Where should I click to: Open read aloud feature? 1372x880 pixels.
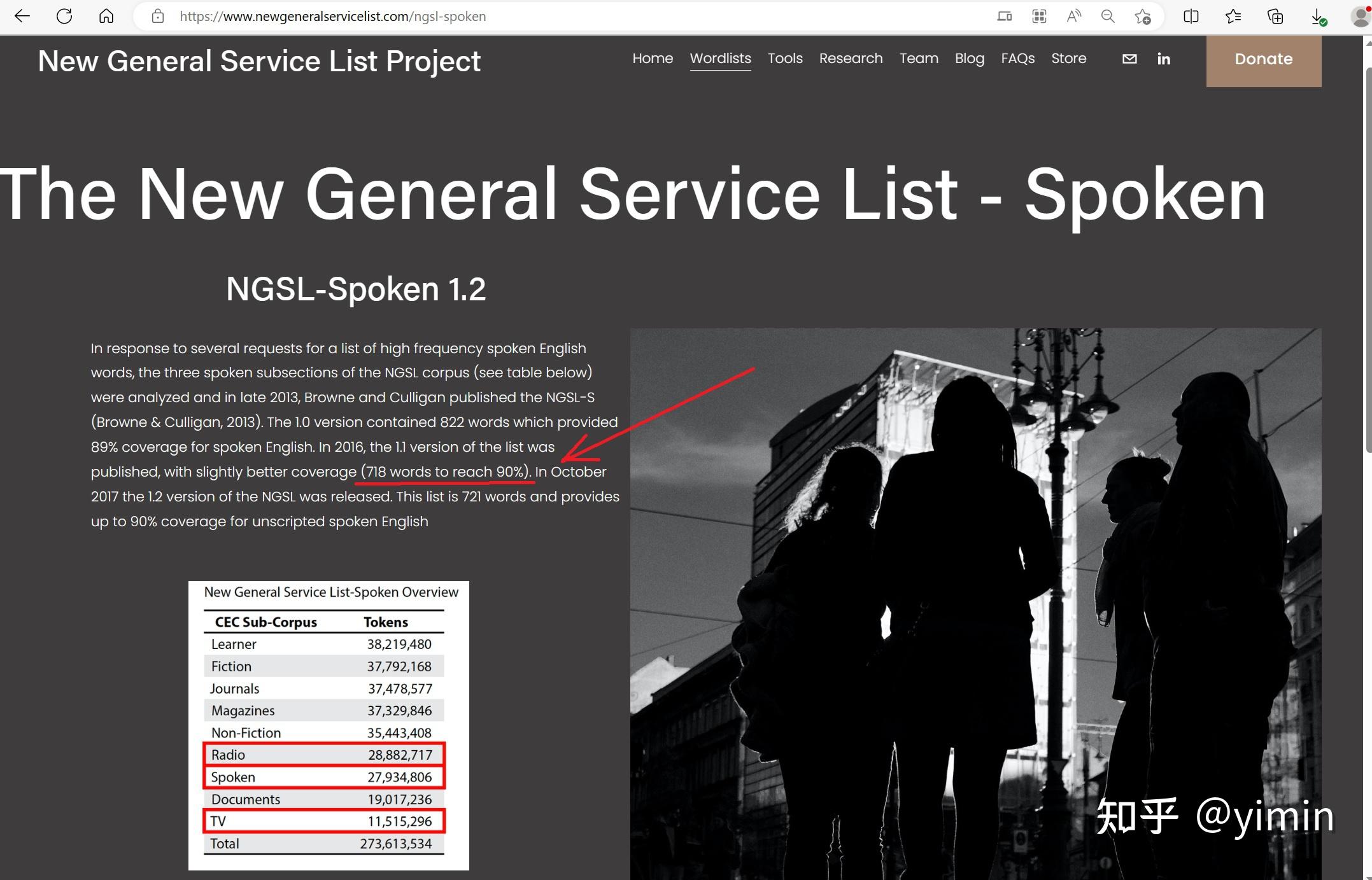pos(1073,17)
